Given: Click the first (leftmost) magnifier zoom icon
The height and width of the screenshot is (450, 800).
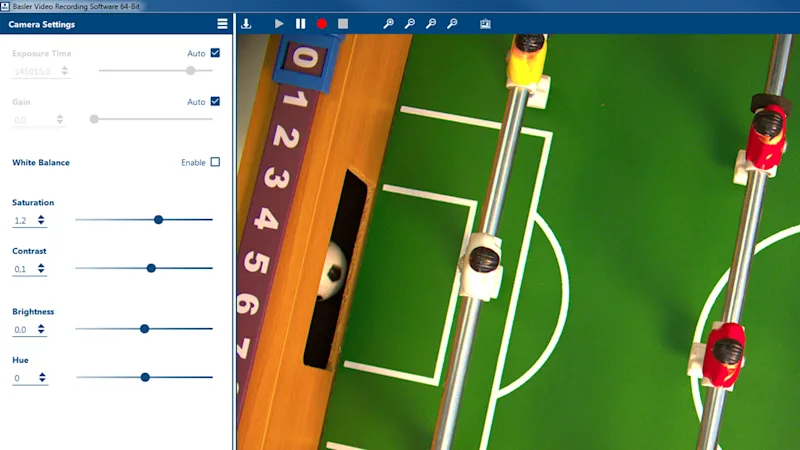Looking at the screenshot, I should click(388, 23).
